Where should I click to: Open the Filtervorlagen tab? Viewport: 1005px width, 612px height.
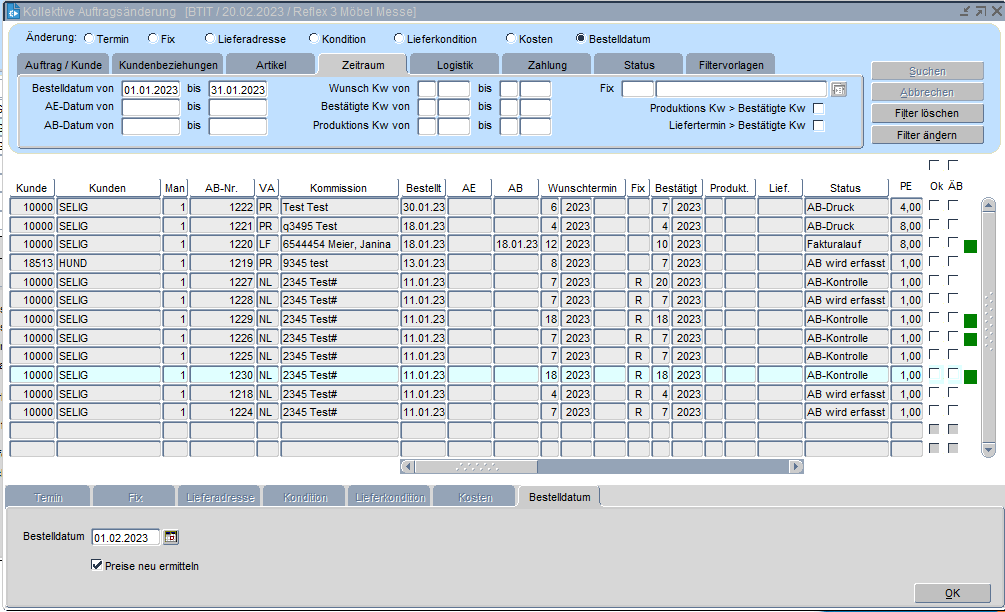[731, 65]
